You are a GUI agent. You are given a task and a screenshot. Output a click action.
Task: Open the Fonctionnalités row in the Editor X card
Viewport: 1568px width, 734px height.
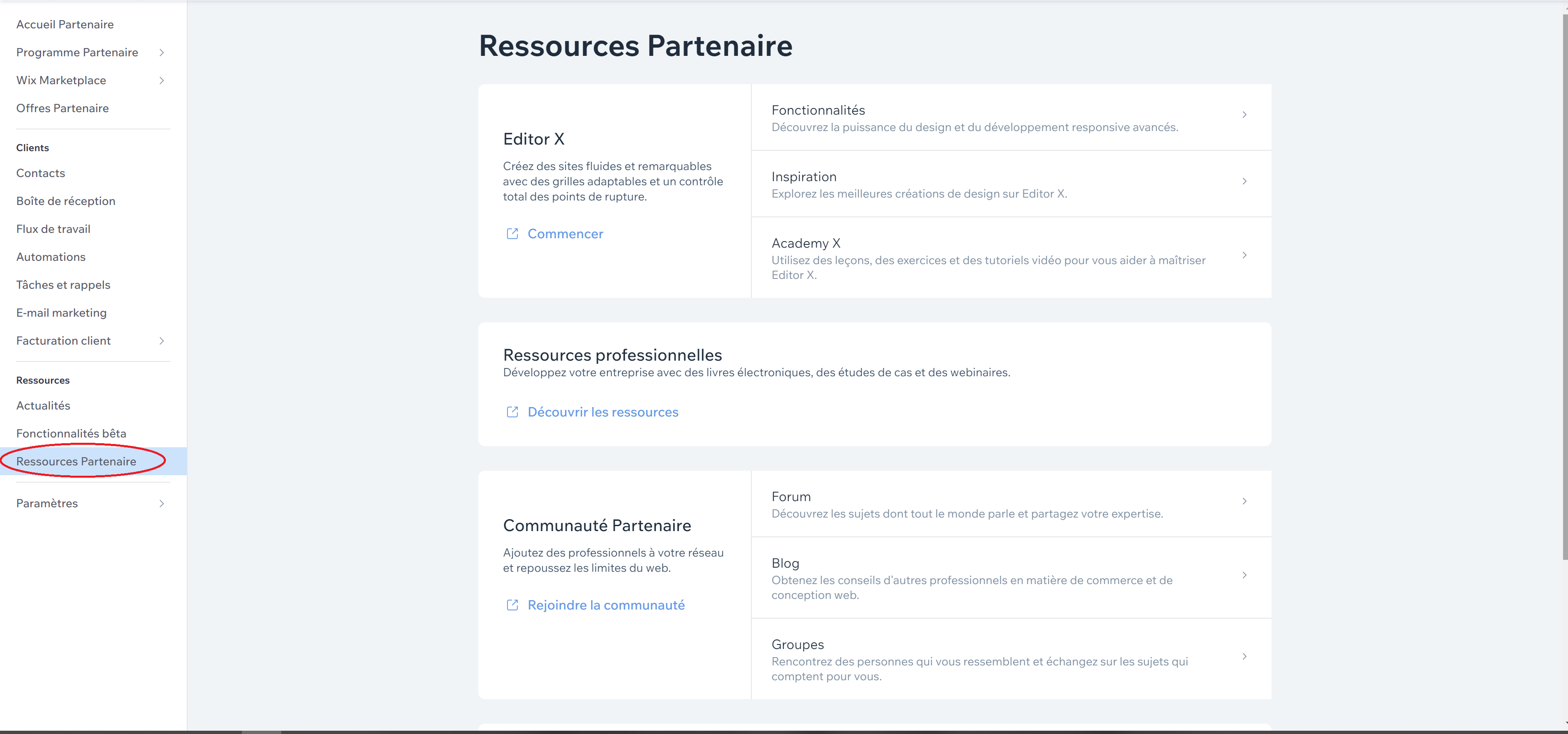coord(1011,117)
